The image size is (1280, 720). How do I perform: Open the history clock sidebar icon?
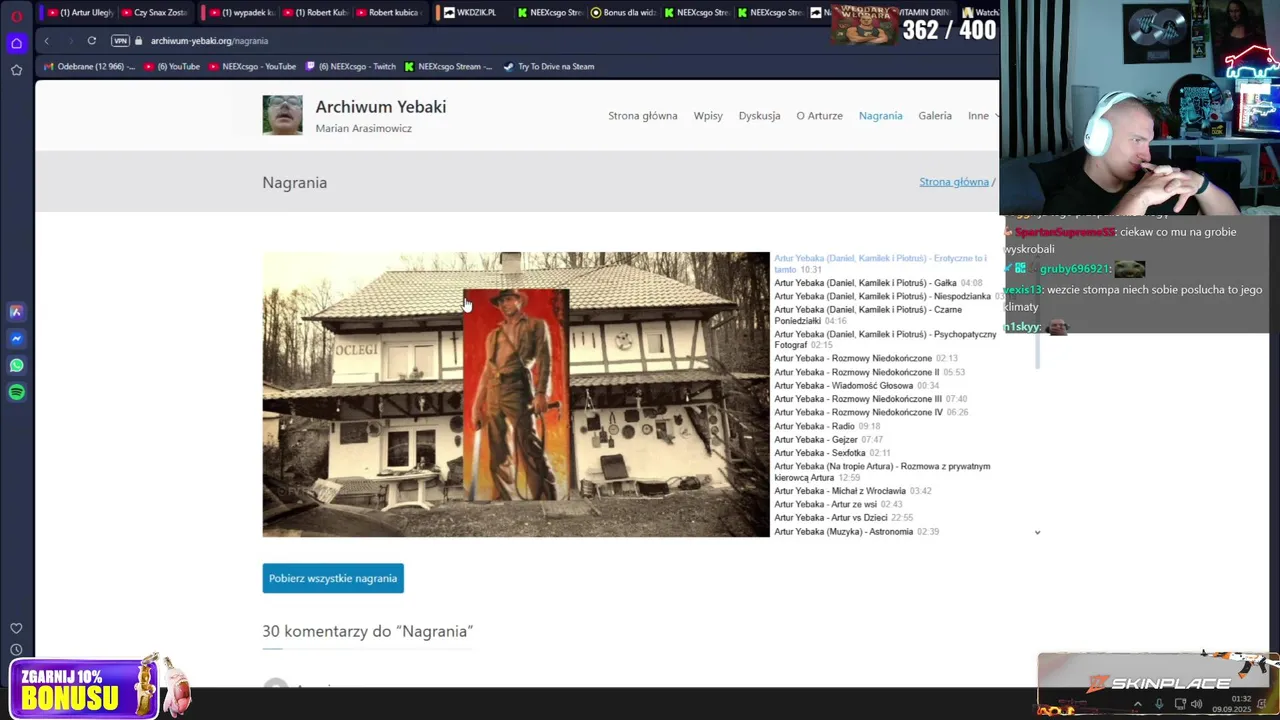(x=16, y=650)
